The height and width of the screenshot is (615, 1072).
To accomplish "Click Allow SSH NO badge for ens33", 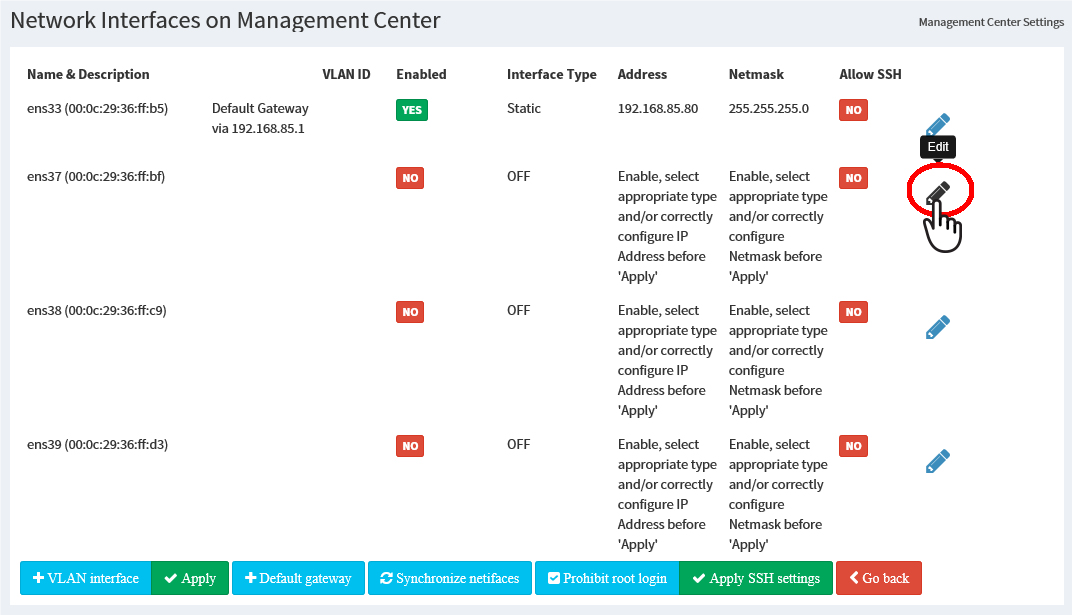I will [x=853, y=110].
